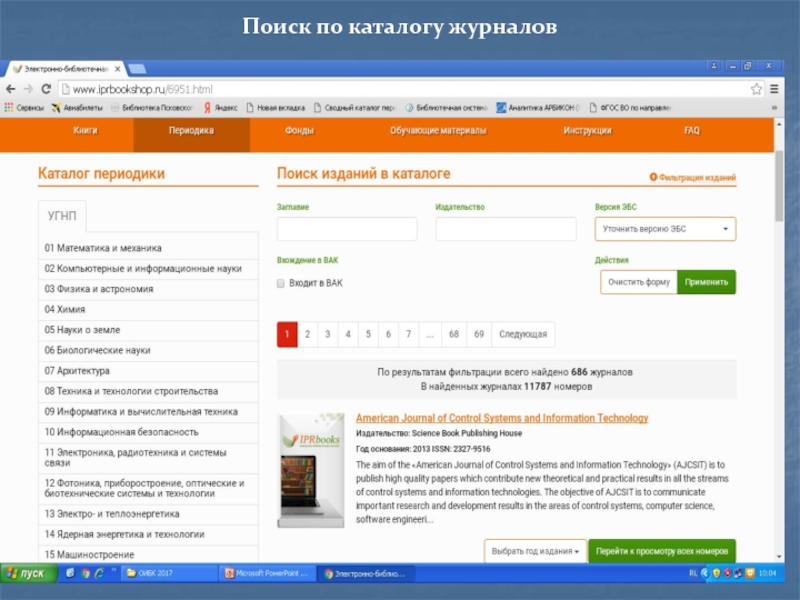Screen dimensions: 800x600
Task: Click the green Применить button
Action: coord(706,282)
